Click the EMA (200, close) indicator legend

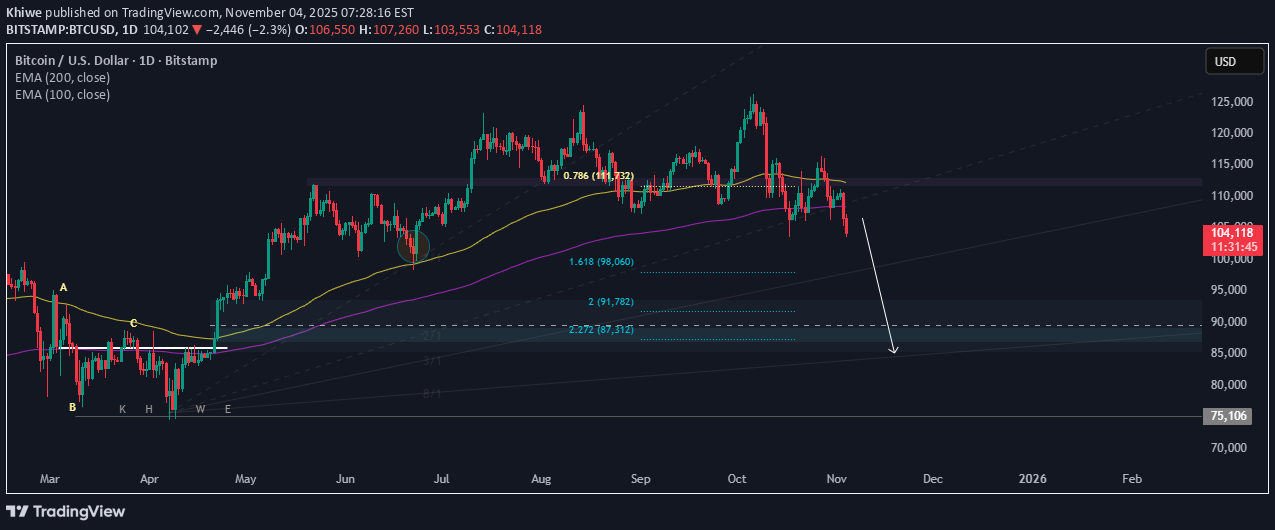coord(63,77)
